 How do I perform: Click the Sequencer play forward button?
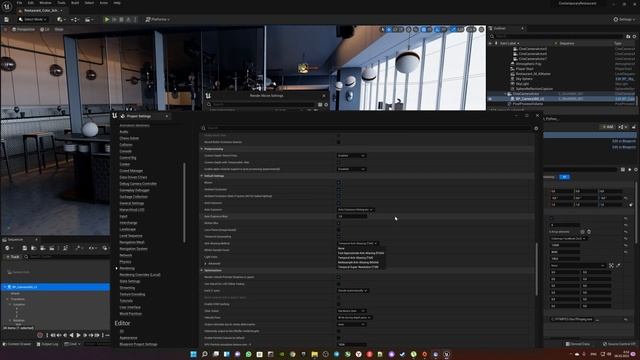(79, 335)
